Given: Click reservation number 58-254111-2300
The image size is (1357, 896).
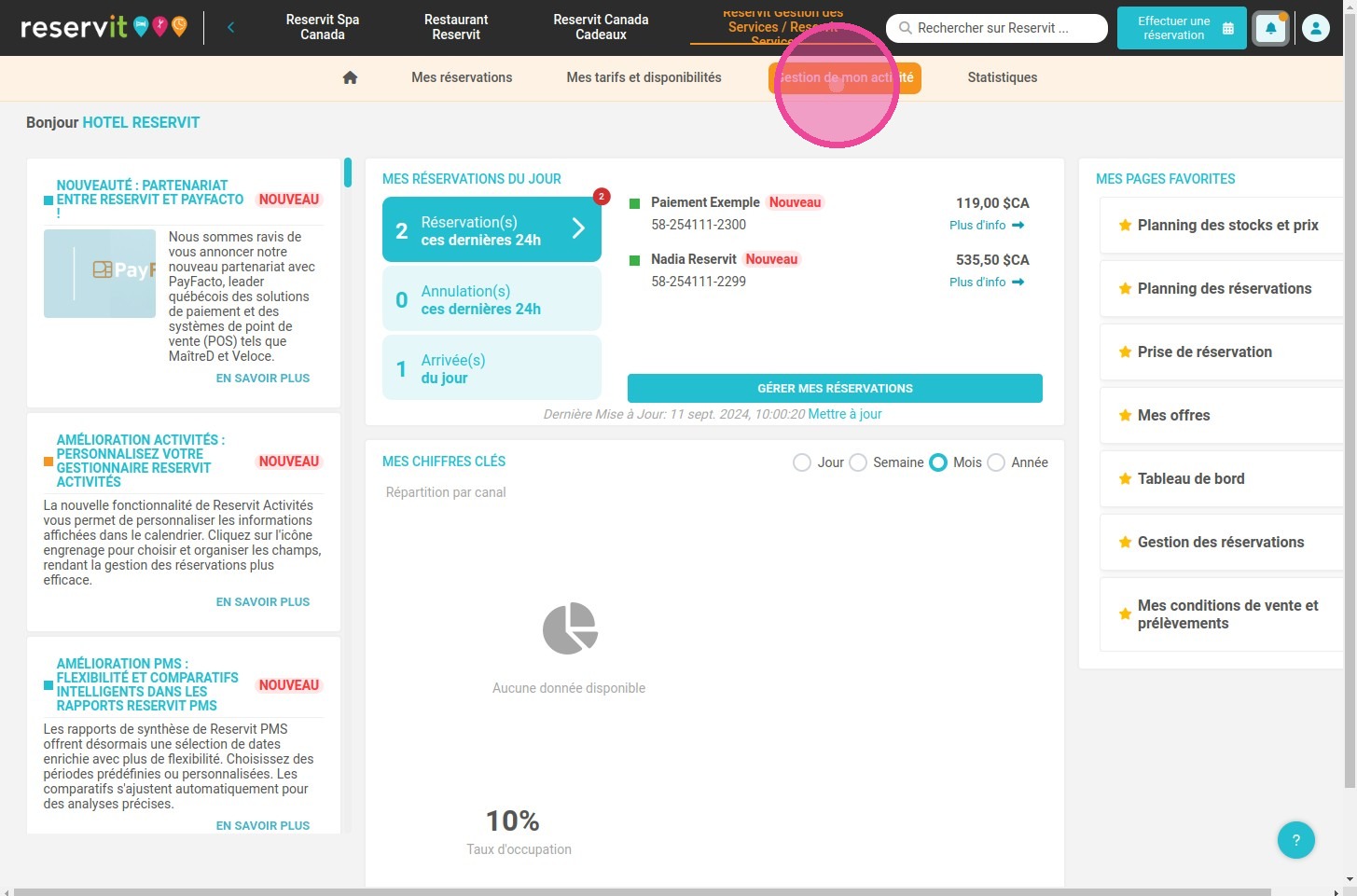Looking at the screenshot, I should tap(699, 225).
